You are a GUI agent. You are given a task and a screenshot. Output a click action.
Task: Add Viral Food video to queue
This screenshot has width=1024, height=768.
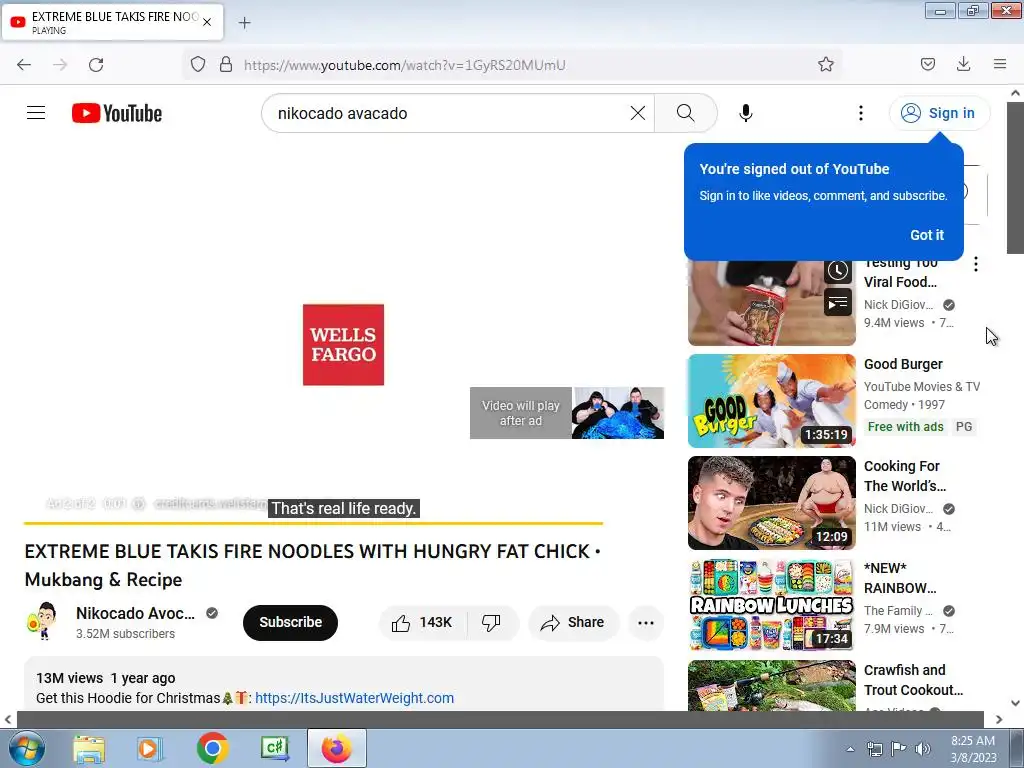pyautogui.click(x=838, y=302)
